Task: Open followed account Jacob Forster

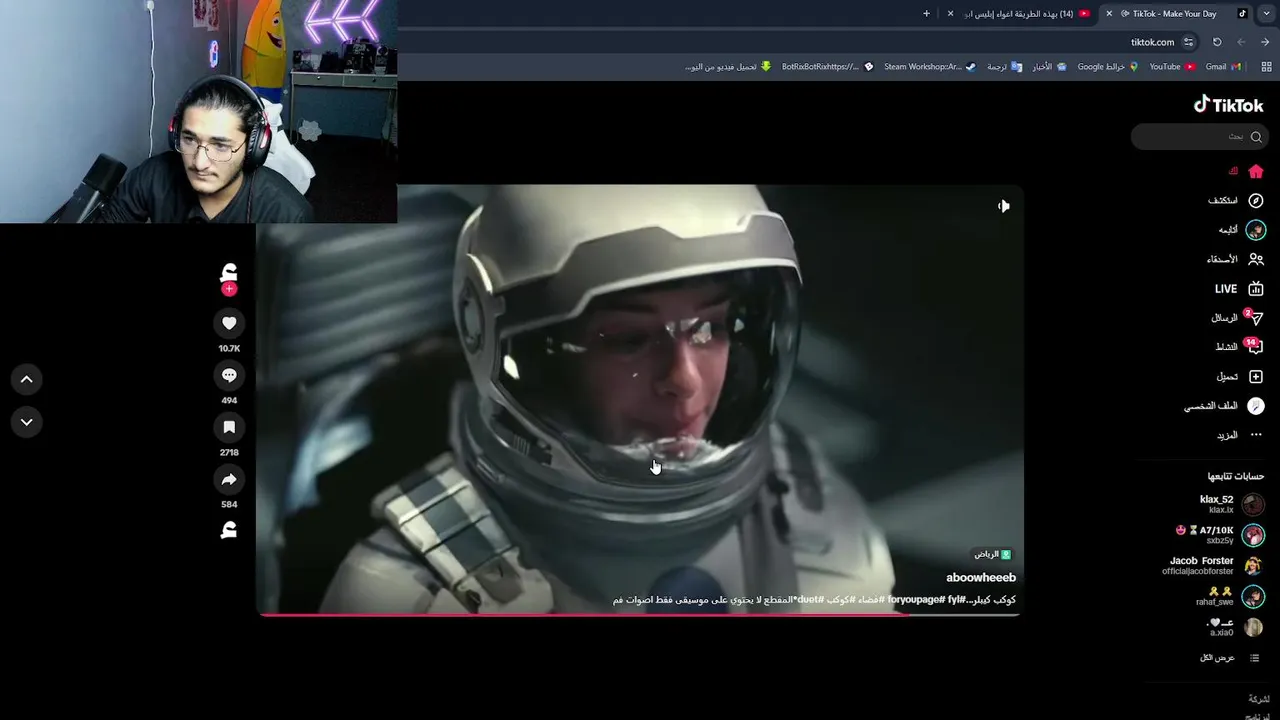Action: pos(1213,566)
